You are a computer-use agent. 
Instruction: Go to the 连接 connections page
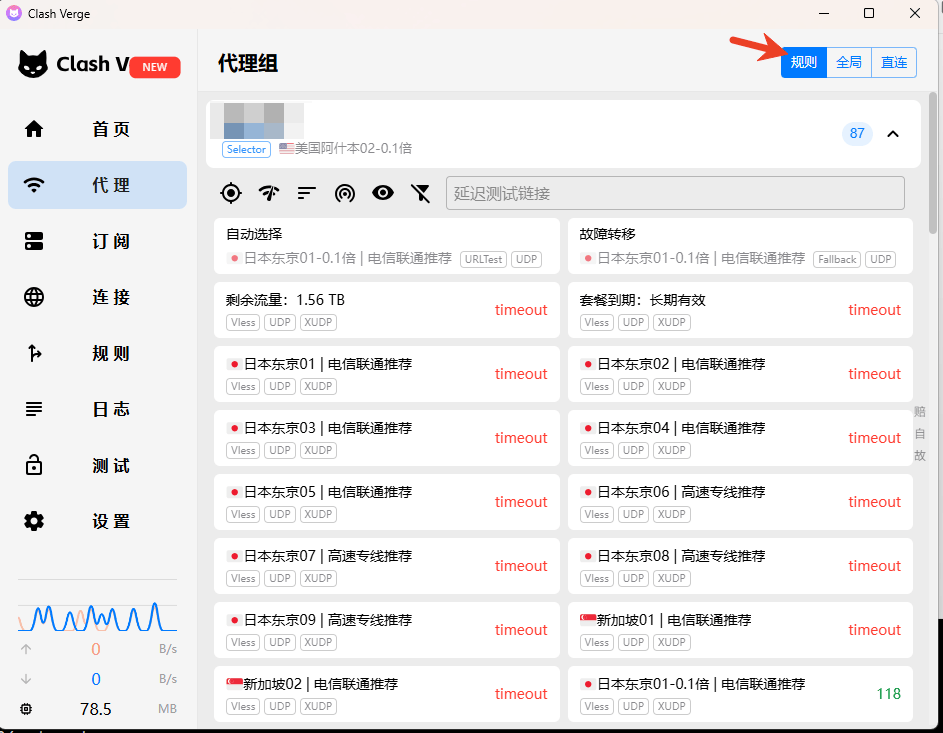[x=97, y=297]
